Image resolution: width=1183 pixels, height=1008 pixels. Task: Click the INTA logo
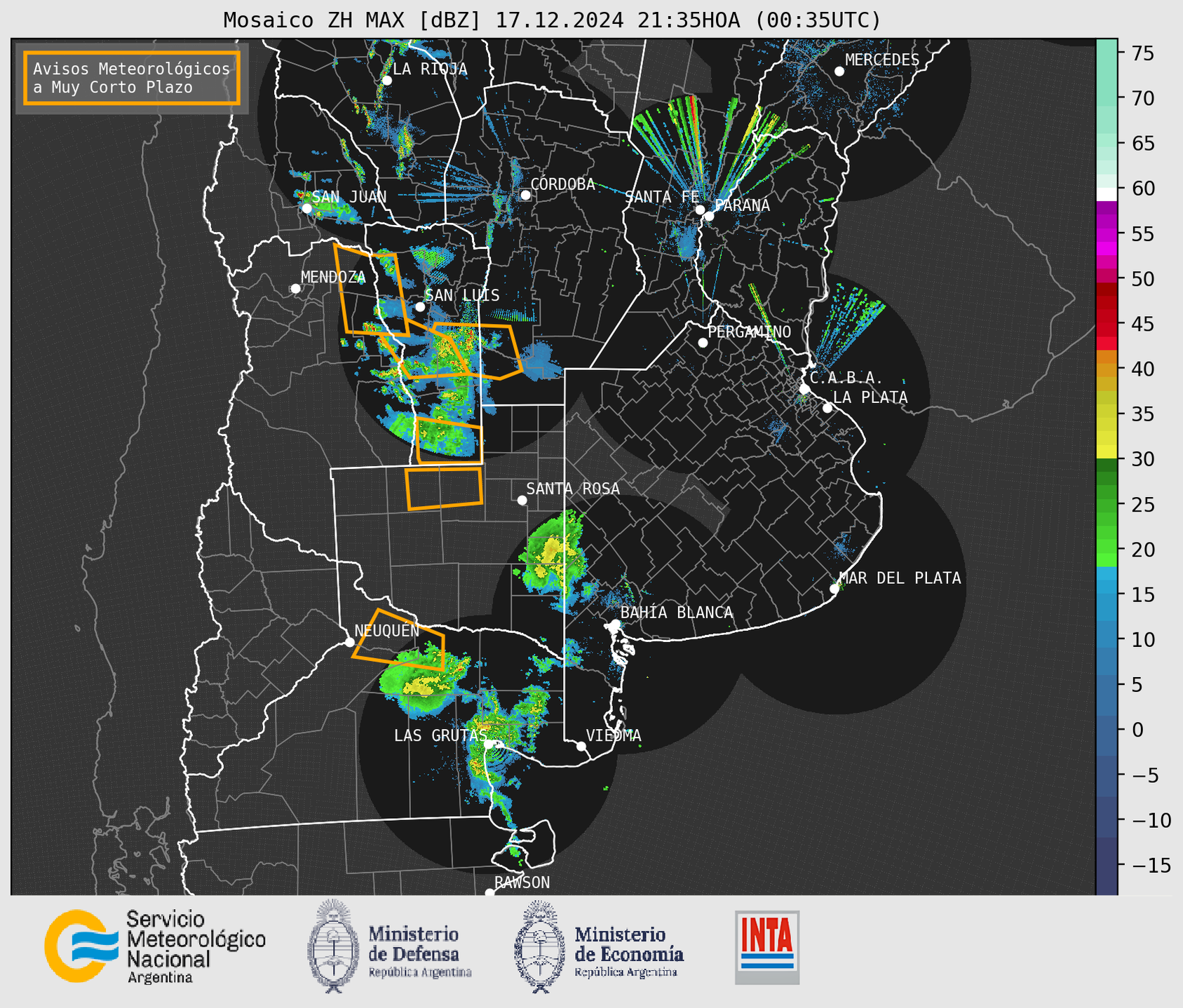coord(767,947)
